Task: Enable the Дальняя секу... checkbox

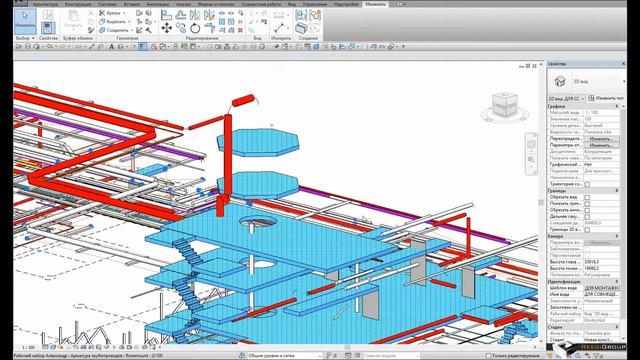Action: coord(587,217)
